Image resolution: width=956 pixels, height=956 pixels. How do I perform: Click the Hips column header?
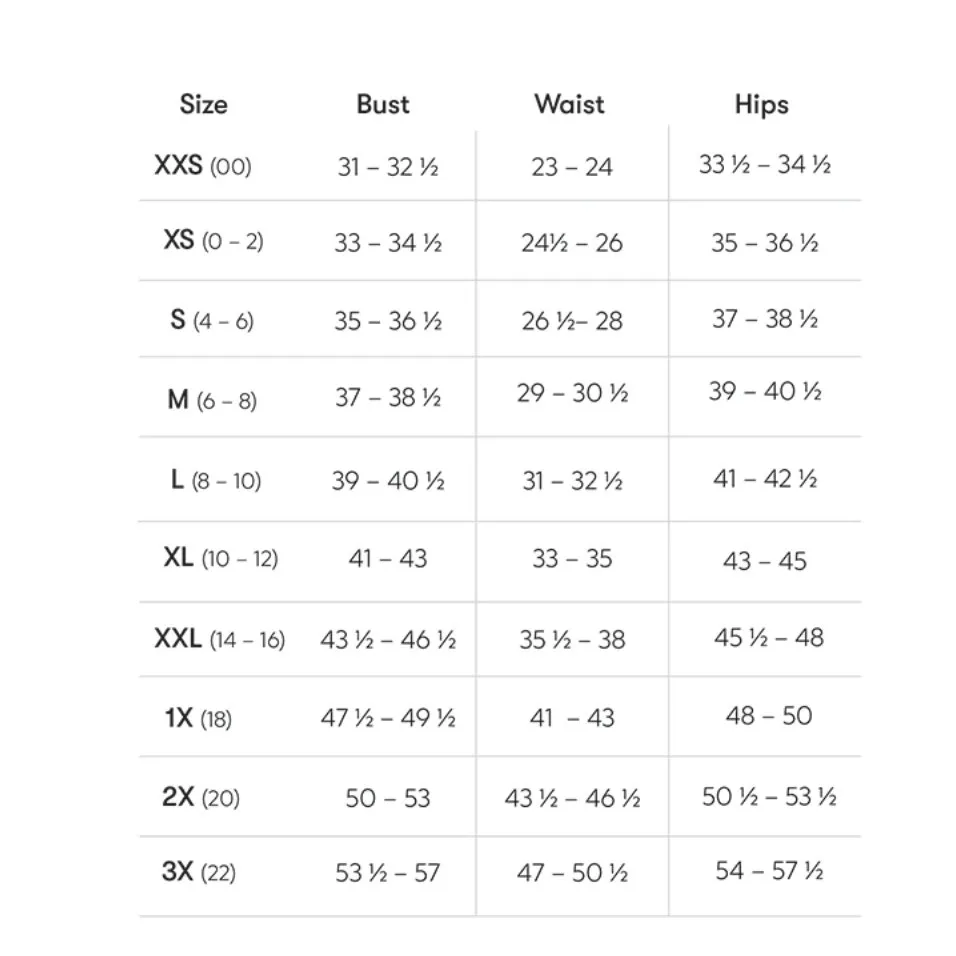tap(761, 105)
